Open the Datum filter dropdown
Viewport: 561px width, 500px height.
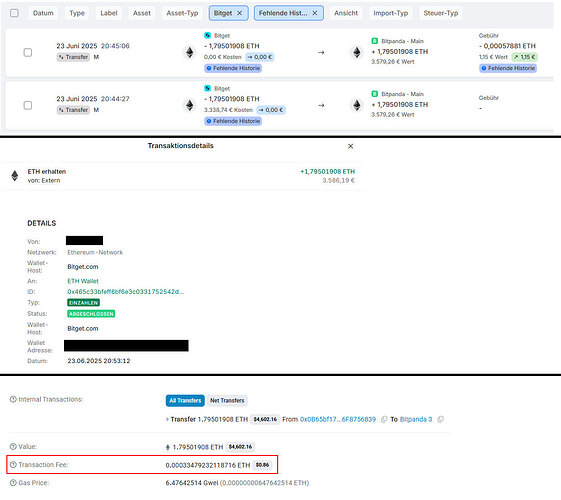[x=43, y=13]
